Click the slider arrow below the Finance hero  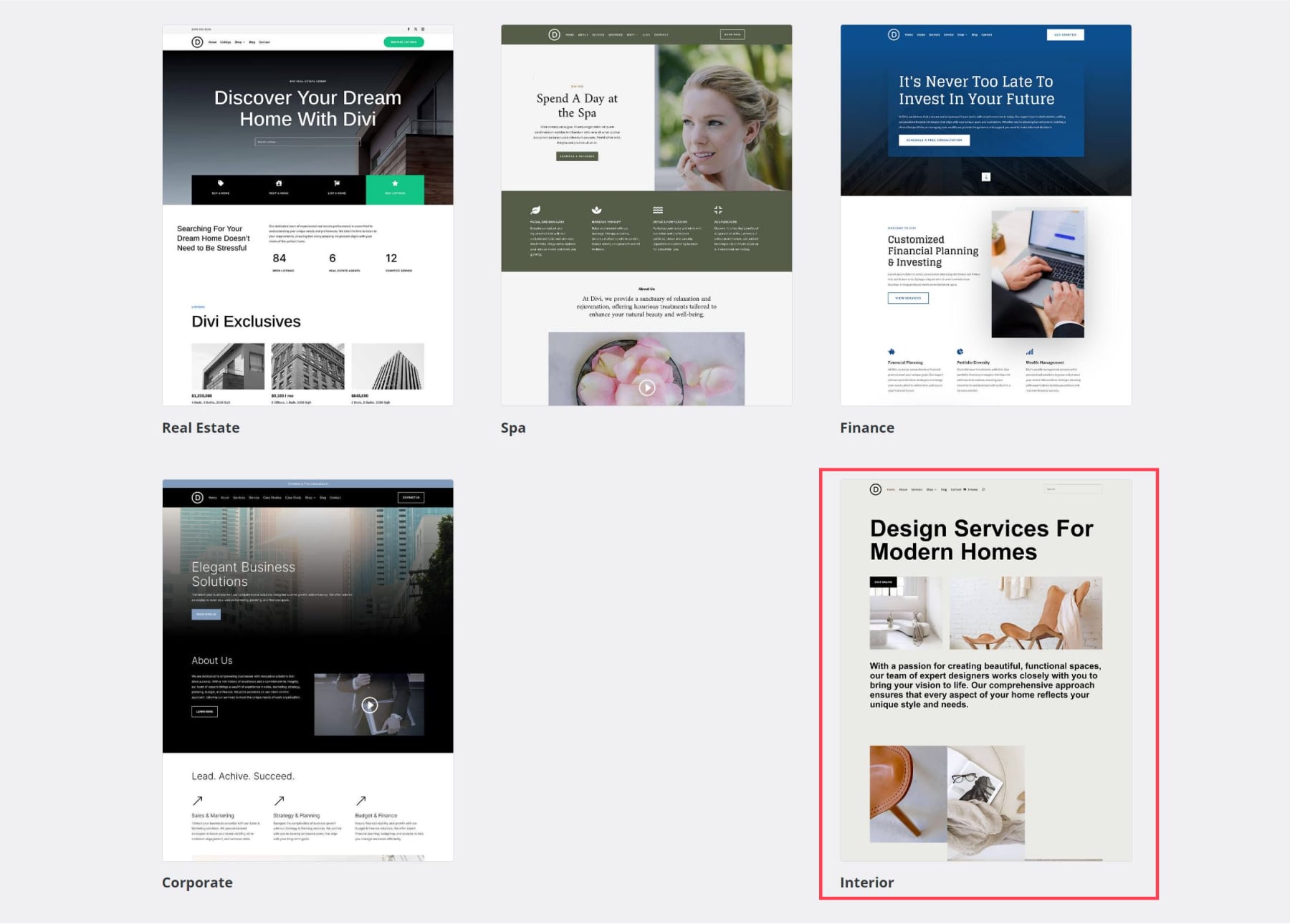pyautogui.click(x=987, y=176)
